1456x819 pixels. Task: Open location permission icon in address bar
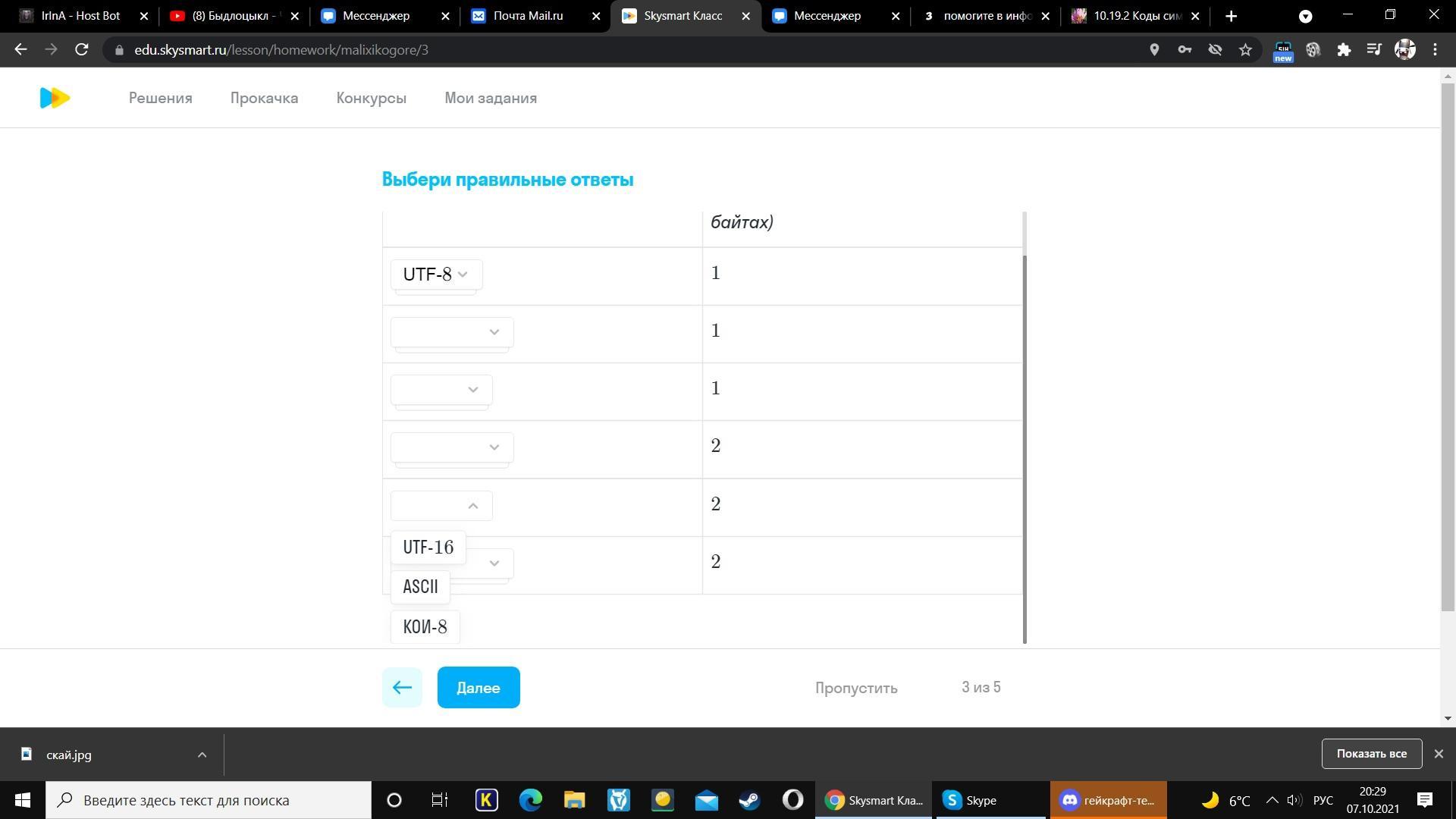point(1154,50)
